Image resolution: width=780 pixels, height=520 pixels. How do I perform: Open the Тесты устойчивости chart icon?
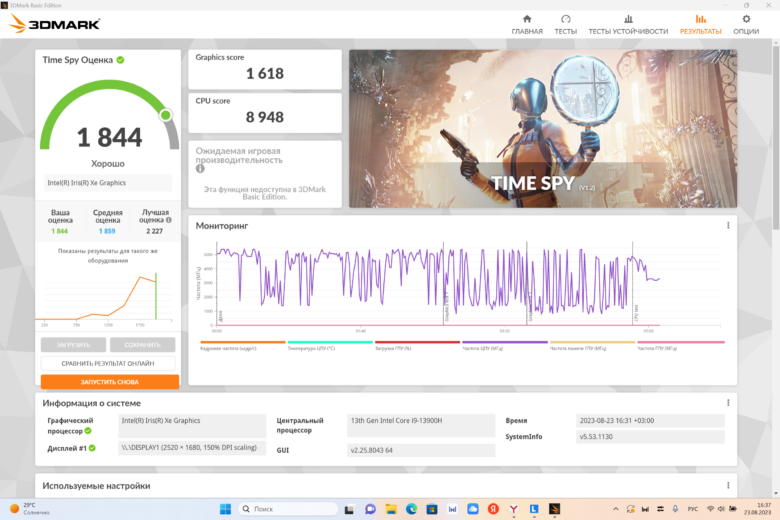[x=628, y=19]
